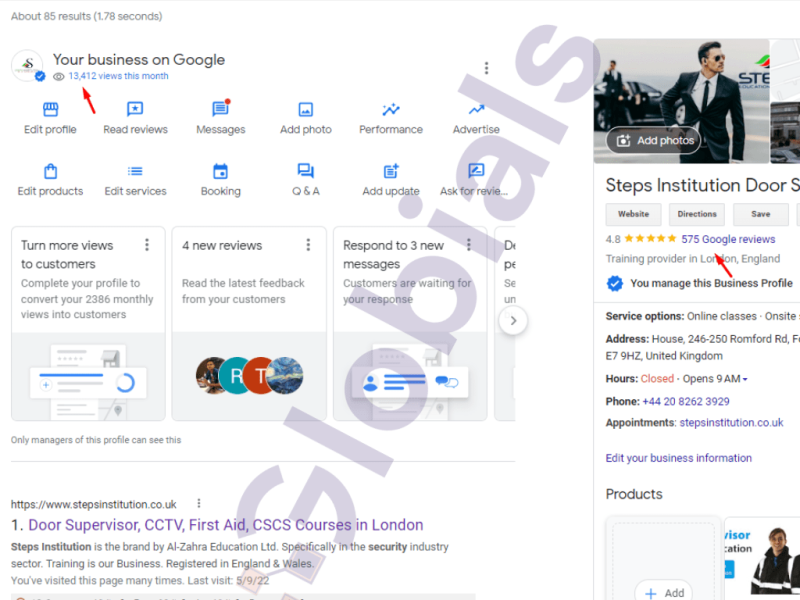This screenshot has width=800, height=600.
Task: Open the Performance insights icon
Action: [x=391, y=109]
